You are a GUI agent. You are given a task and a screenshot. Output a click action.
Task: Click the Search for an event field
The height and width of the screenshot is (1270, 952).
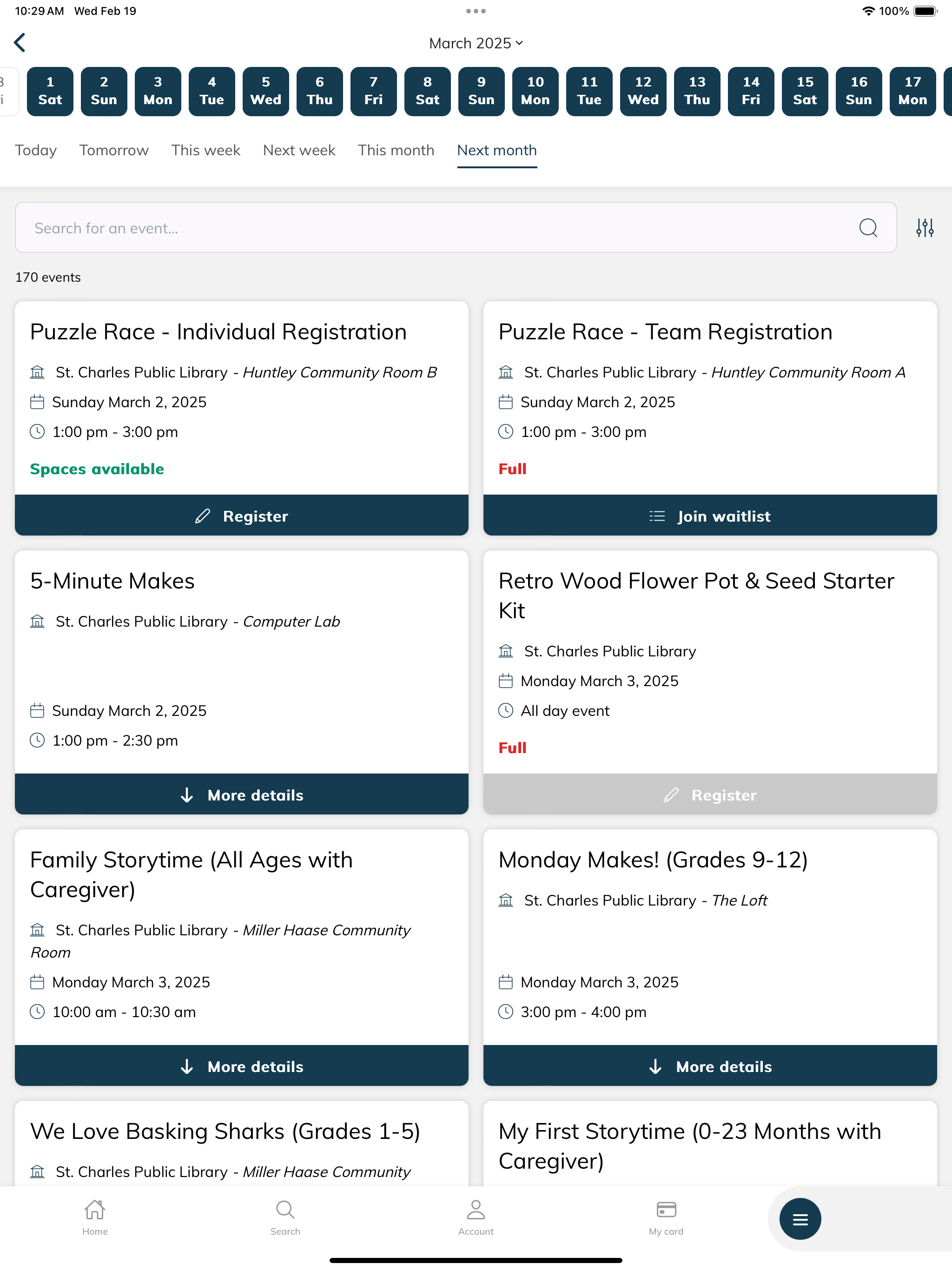tap(456, 227)
